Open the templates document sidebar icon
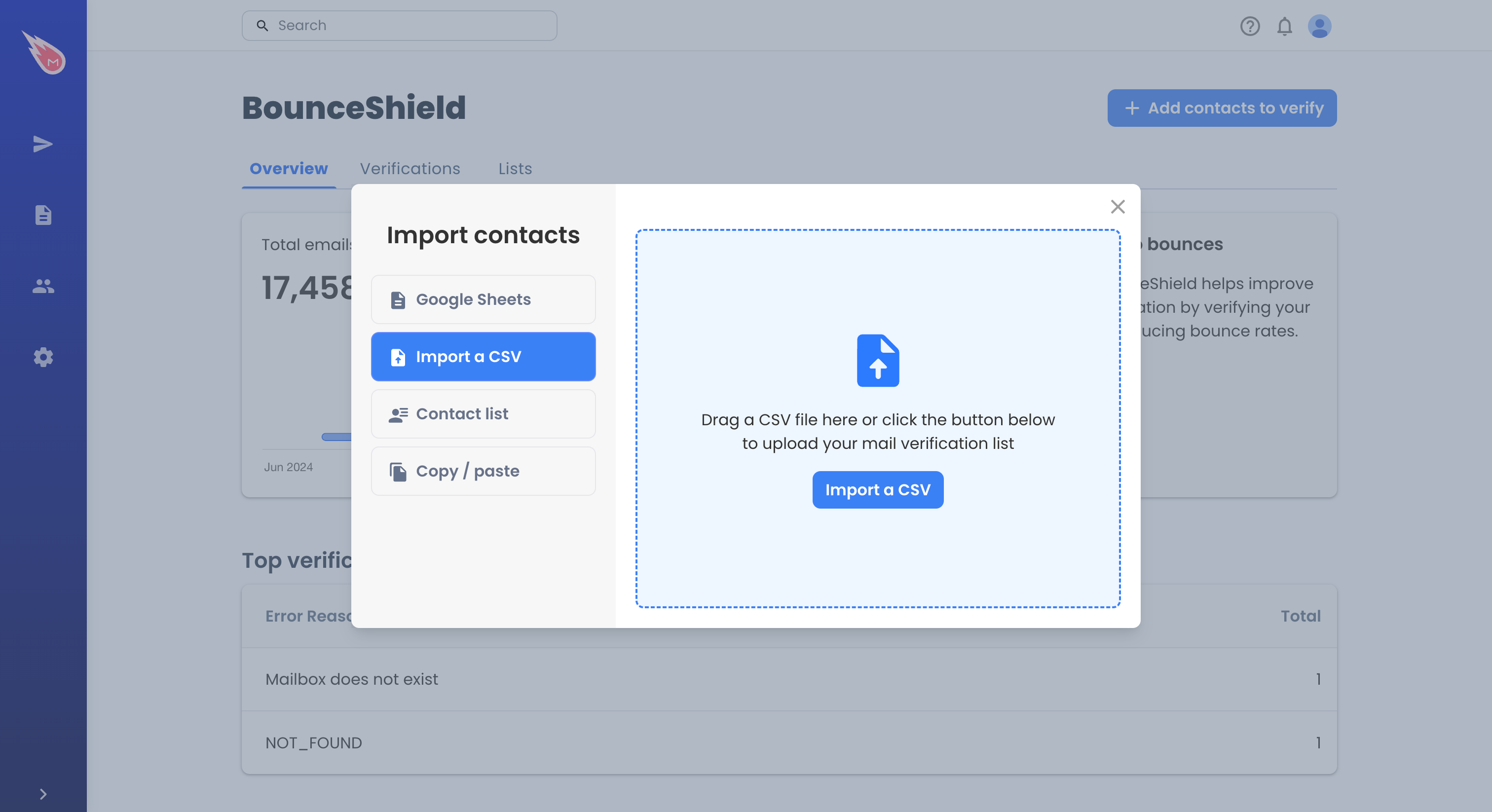 point(43,215)
